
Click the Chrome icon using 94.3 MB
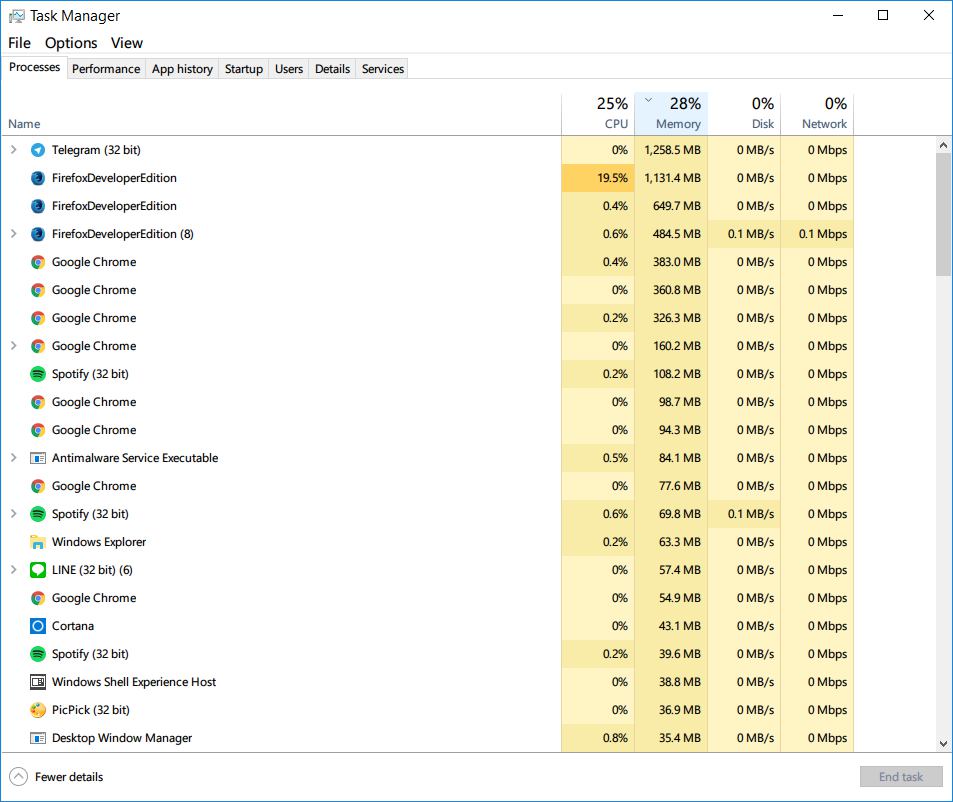pos(38,430)
